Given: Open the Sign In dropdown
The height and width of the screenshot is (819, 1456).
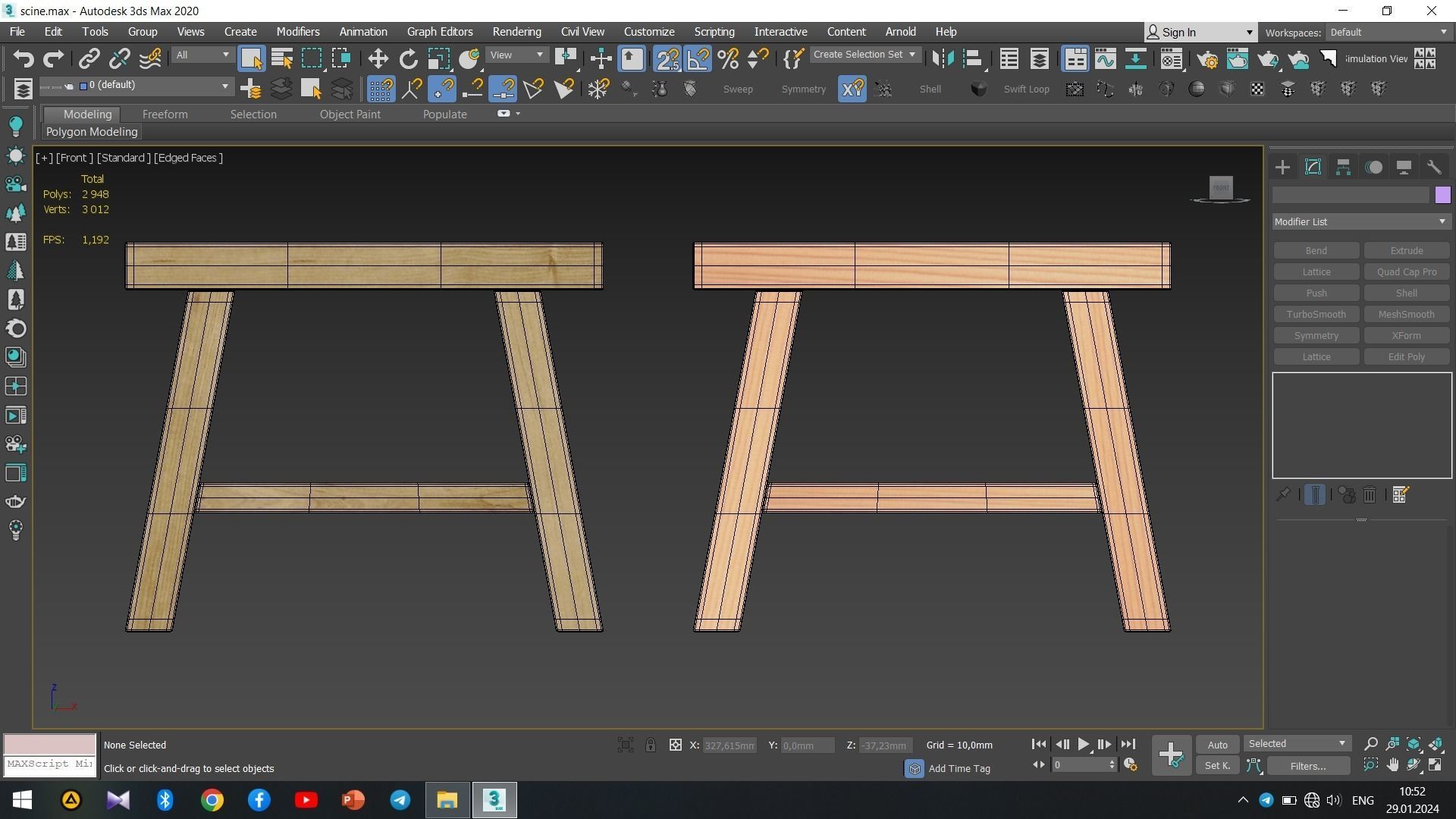Looking at the screenshot, I should 1200,33.
